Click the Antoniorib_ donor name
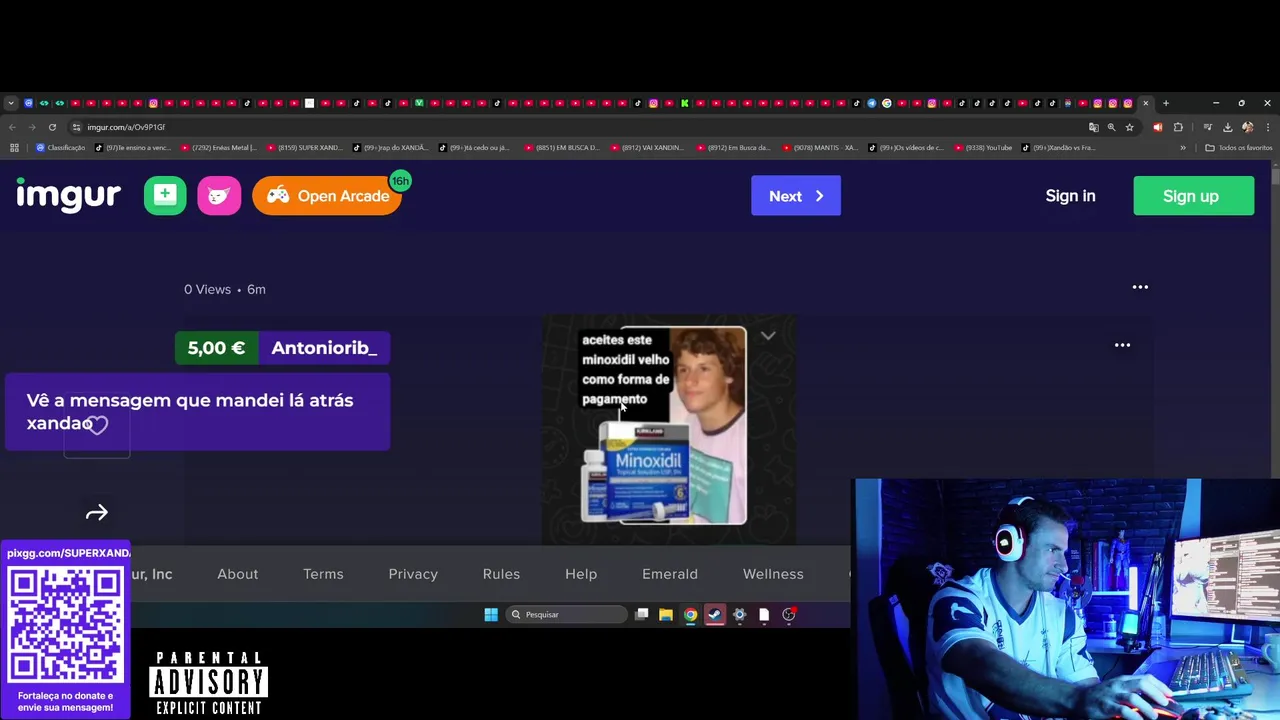The width and height of the screenshot is (1280, 720). tap(324, 348)
